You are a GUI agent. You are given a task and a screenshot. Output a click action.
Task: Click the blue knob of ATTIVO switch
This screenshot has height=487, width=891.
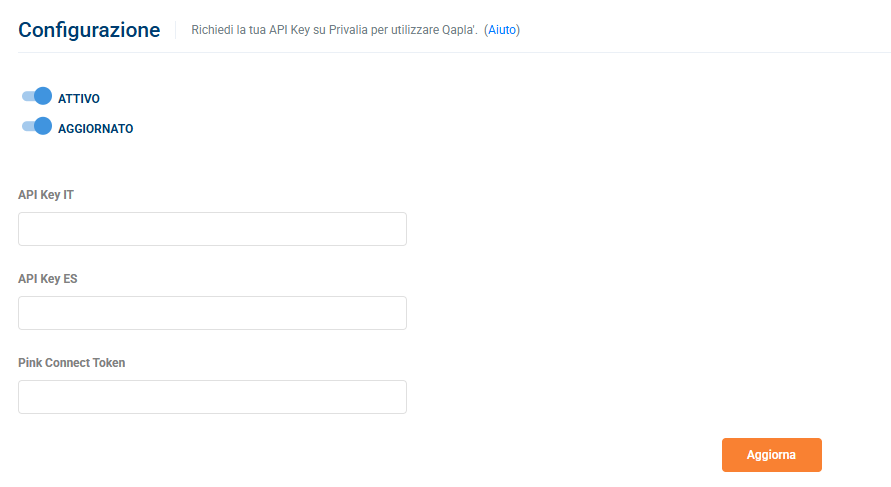click(x=43, y=96)
